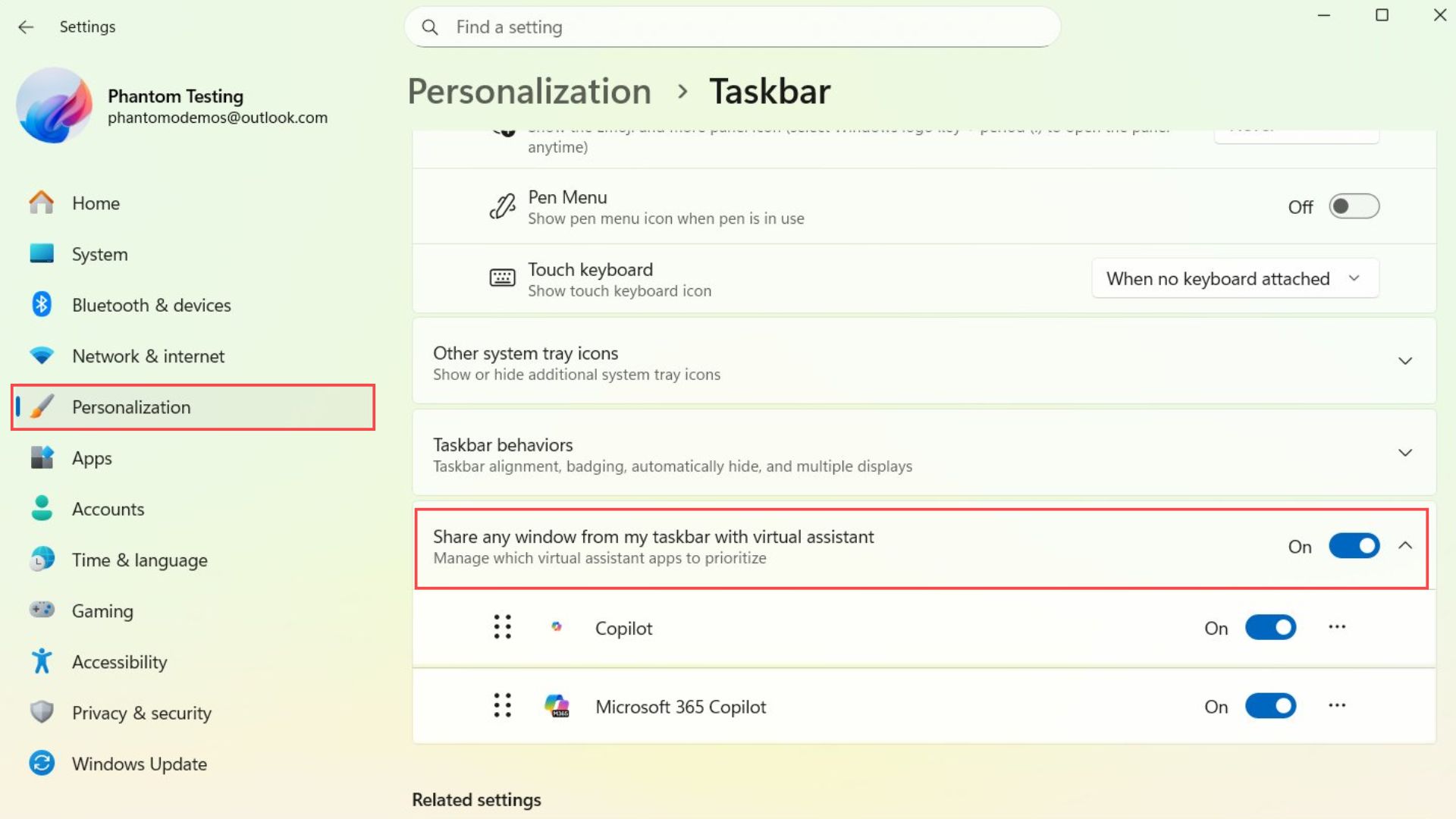The image size is (1456, 819).
Task: Click the Microsoft 365 Copilot icon
Action: [x=557, y=706]
